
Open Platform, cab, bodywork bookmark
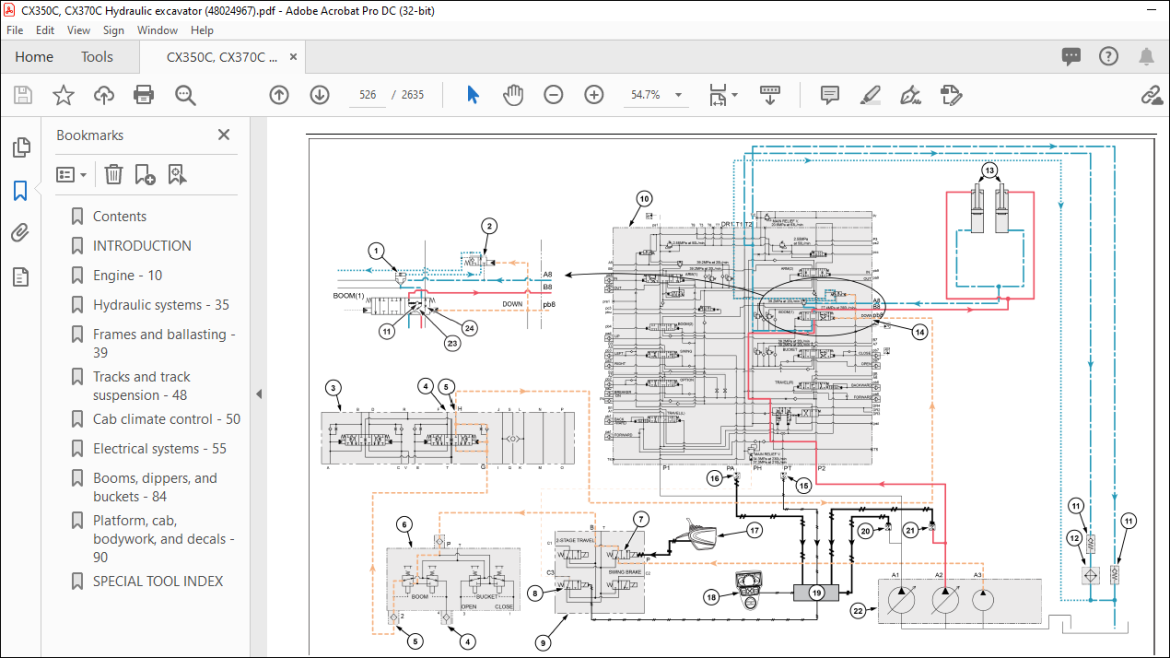[163, 539]
